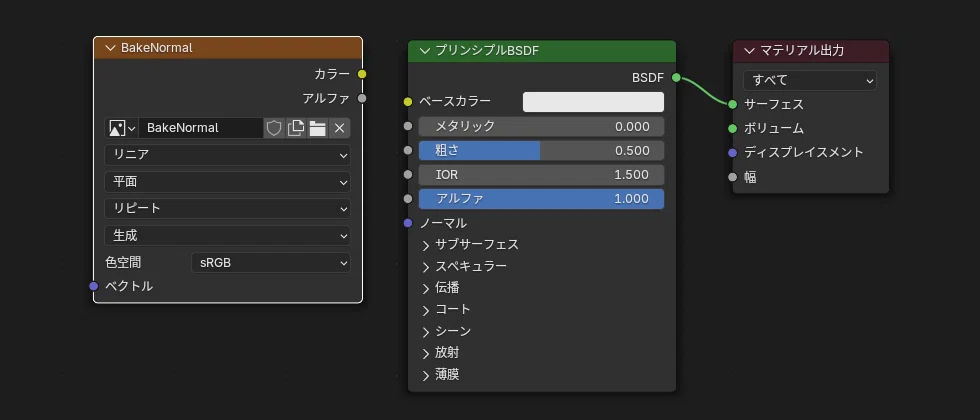The width and height of the screenshot is (980, 420).
Task: Open the リピート extension dropdown
Action: 228,208
